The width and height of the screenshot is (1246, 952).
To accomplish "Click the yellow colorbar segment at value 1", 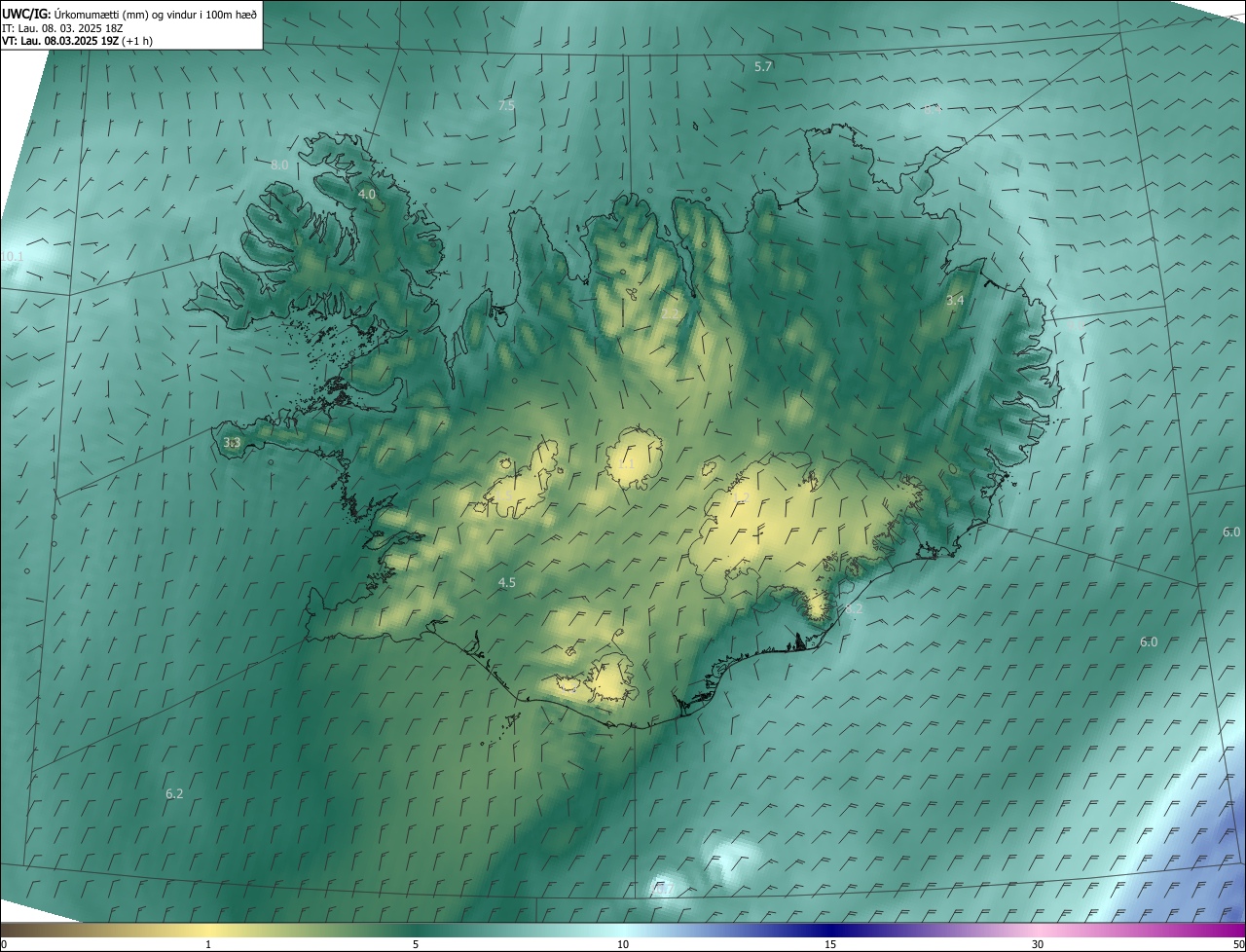I will click(x=208, y=930).
